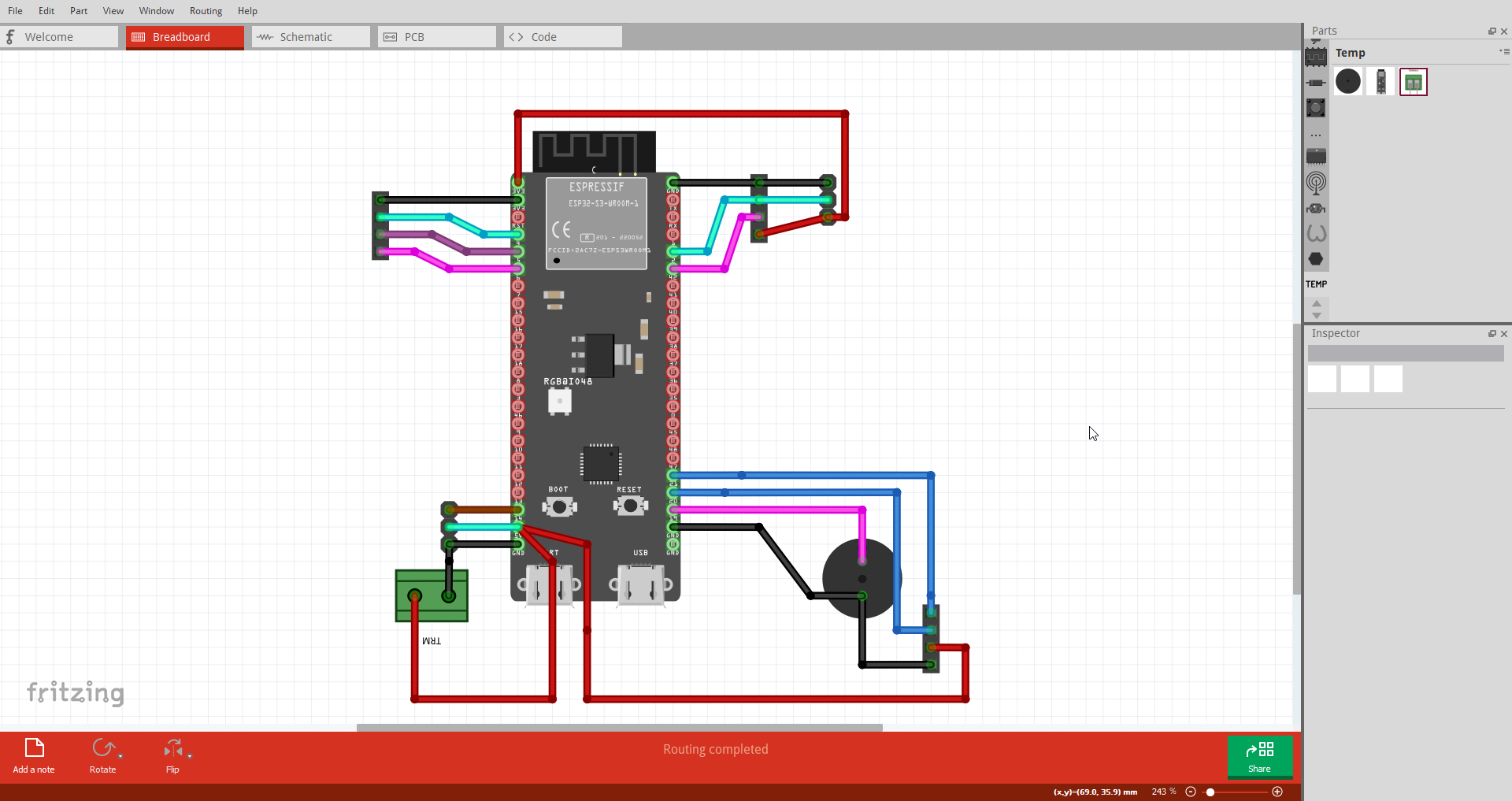Image resolution: width=1512 pixels, height=801 pixels.
Task: Open the Part menu
Action: click(x=79, y=11)
